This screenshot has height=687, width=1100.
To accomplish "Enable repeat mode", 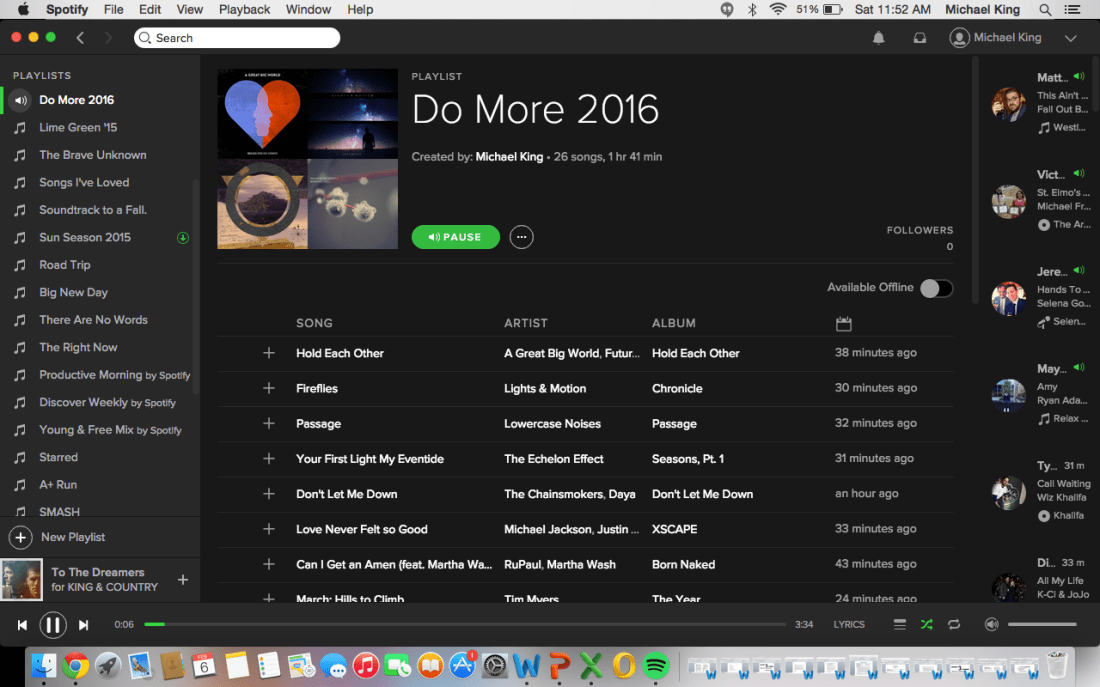I will 953,624.
